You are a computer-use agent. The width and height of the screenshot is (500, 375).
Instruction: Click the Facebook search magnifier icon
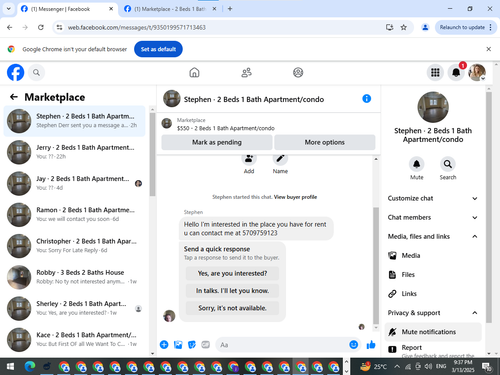[x=36, y=72]
